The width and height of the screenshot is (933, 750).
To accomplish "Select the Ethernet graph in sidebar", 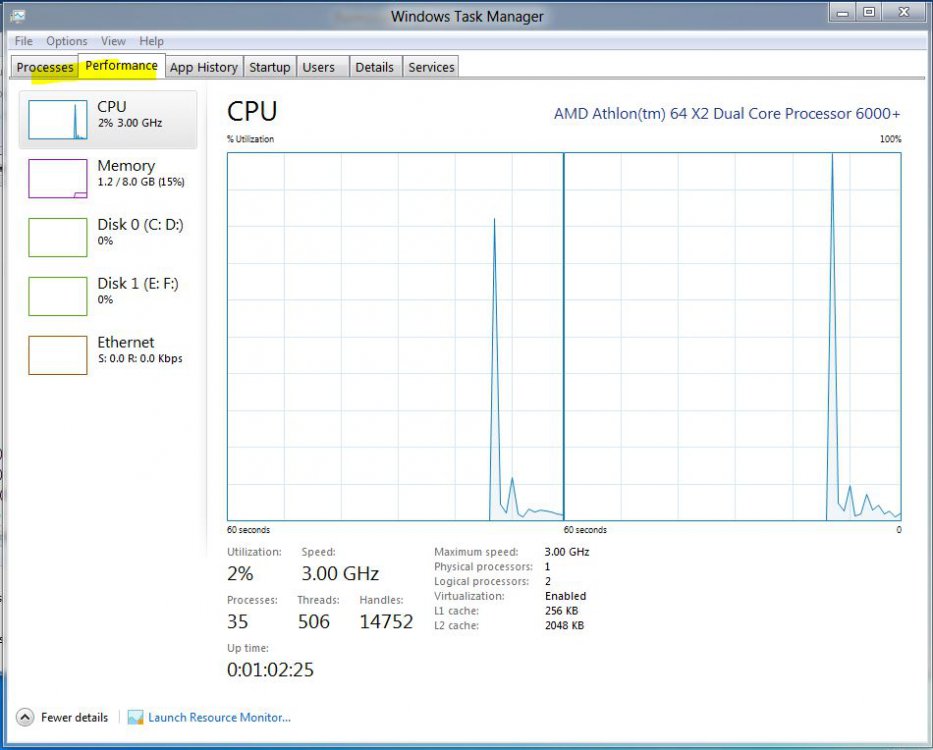I will tap(58, 355).
